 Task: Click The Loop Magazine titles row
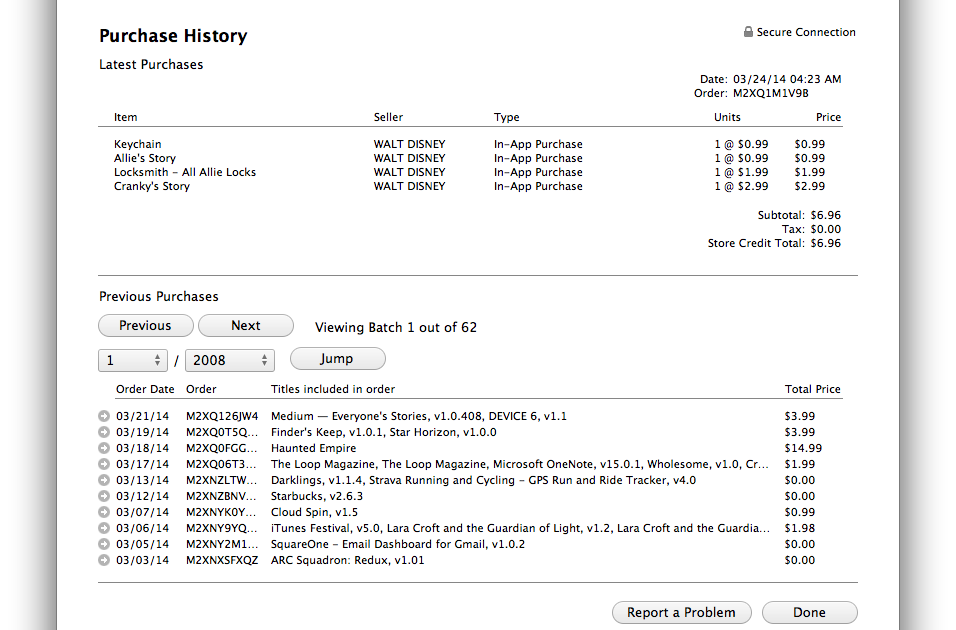[519, 464]
